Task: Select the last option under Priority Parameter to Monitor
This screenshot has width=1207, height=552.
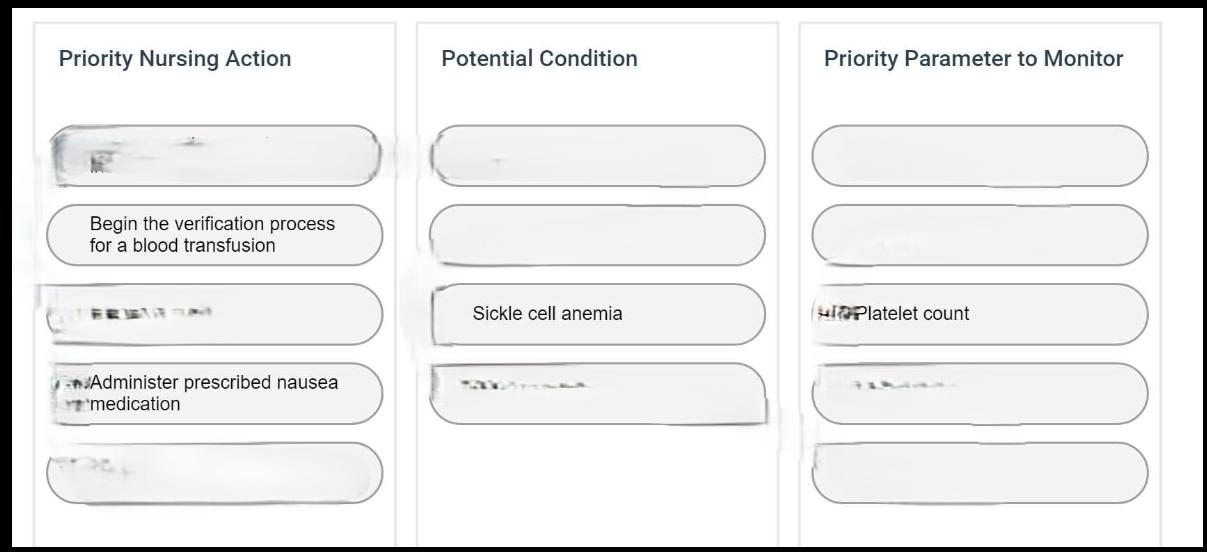Action: pyautogui.click(x=979, y=472)
